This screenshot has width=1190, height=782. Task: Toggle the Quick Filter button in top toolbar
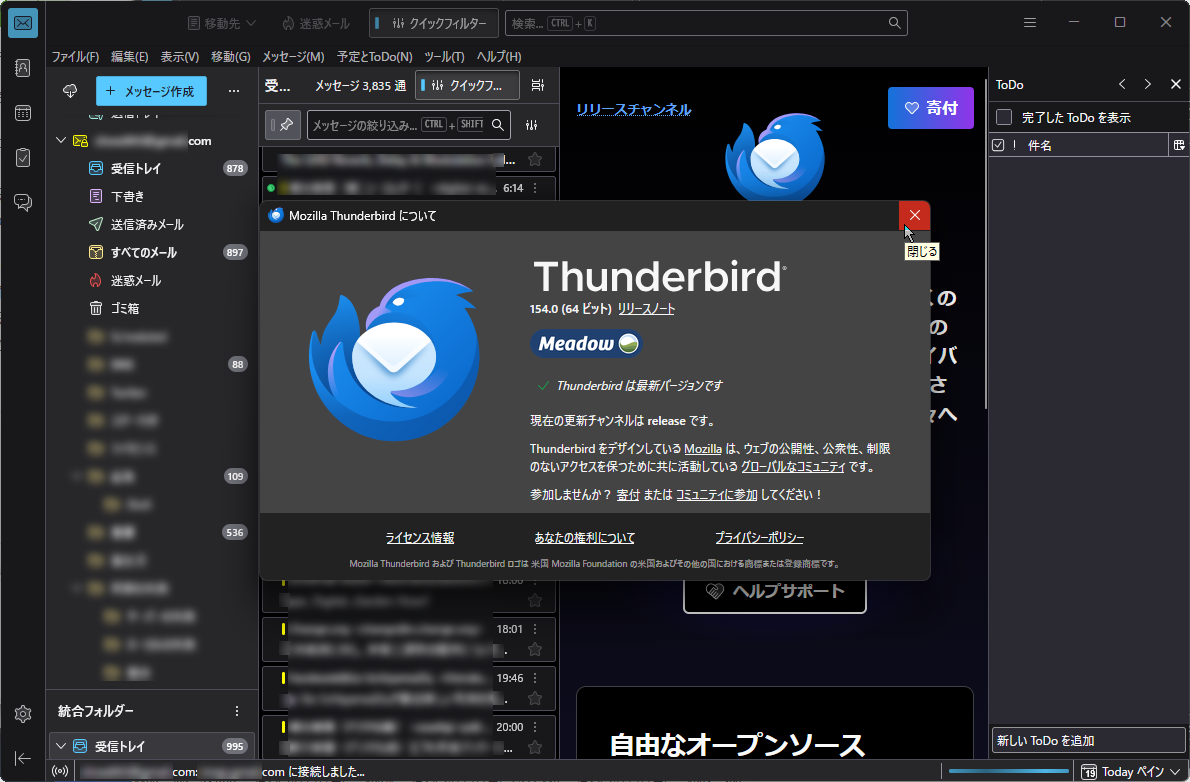[x=433, y=23]
